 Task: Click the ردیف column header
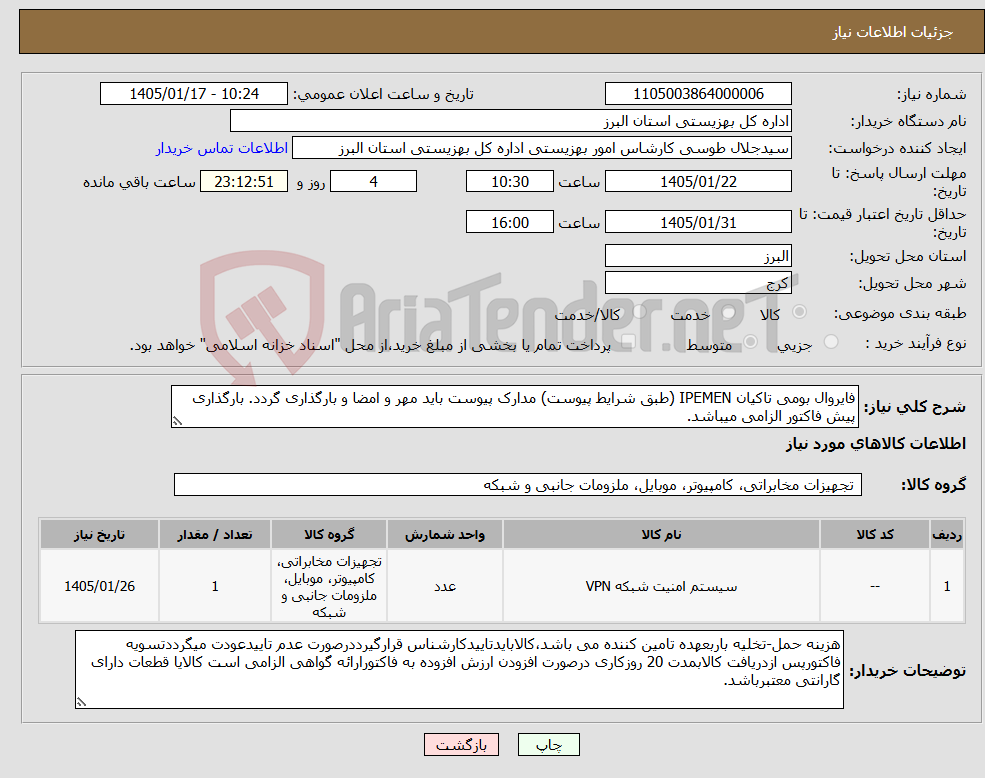947,534
